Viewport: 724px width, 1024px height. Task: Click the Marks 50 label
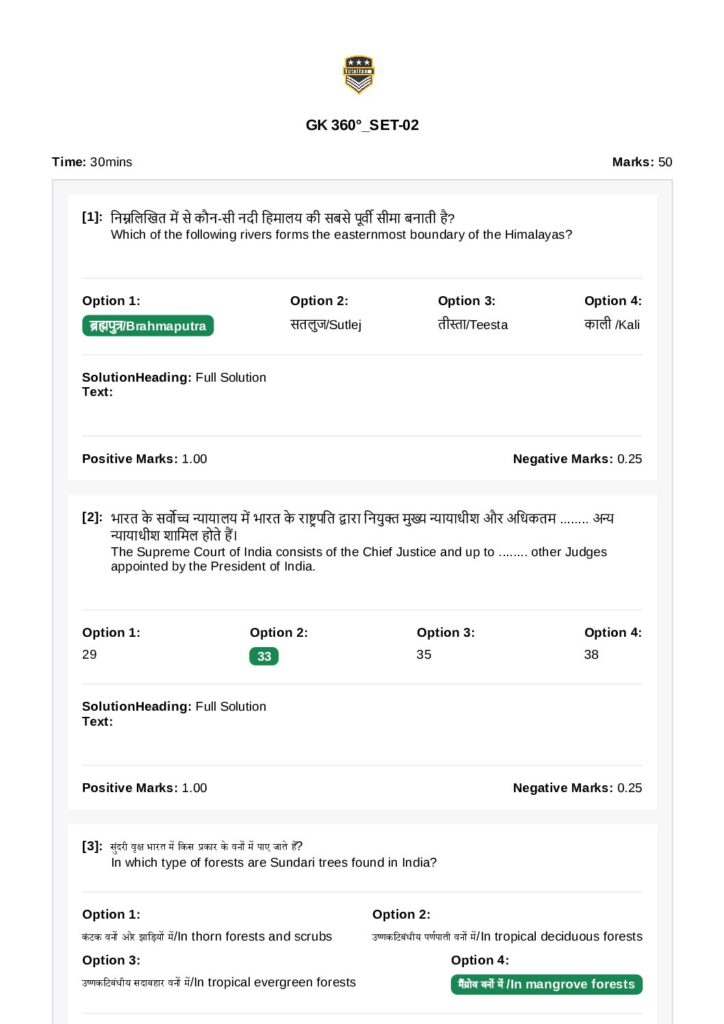click(x=642, y=162)
